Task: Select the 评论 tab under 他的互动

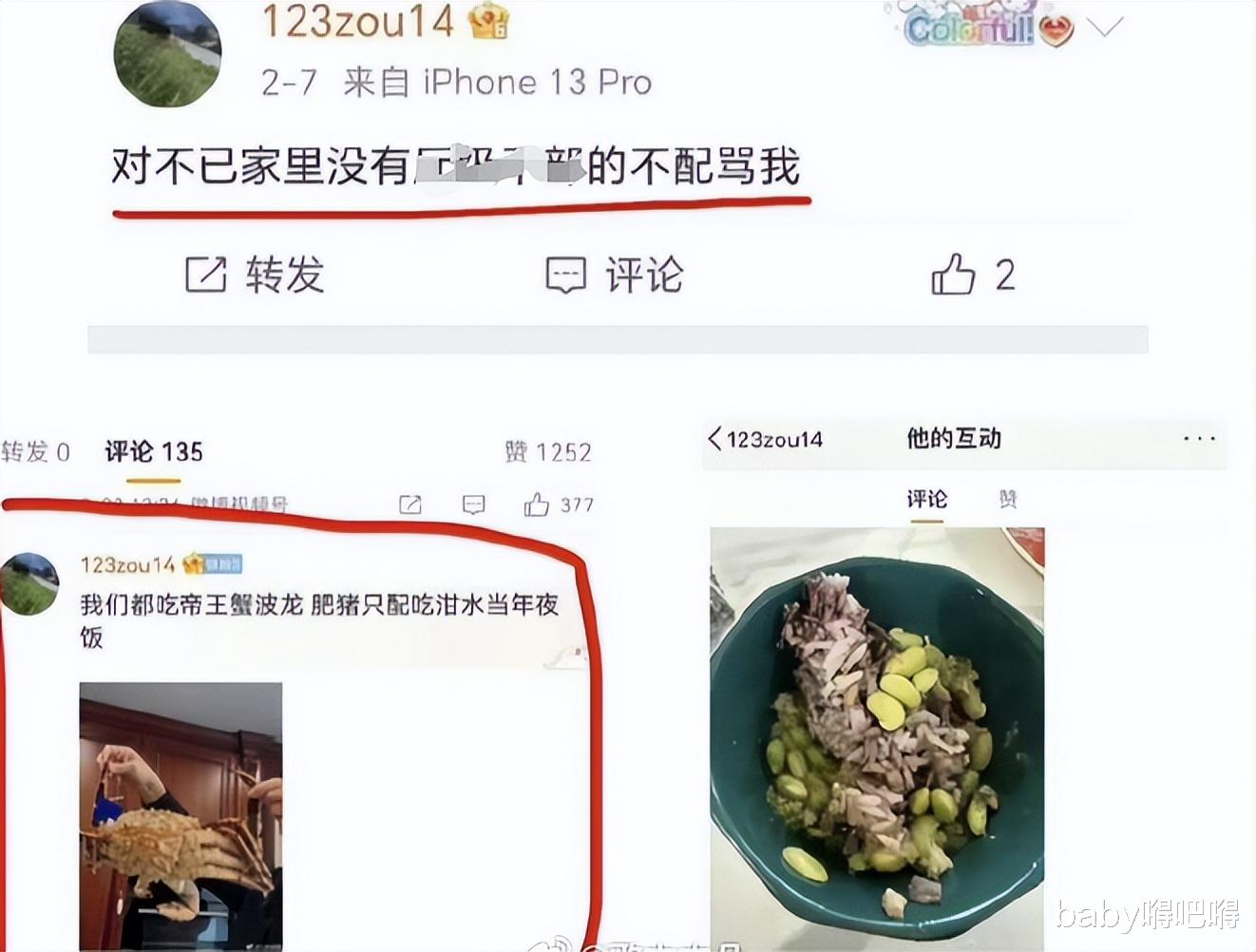Action: pyautogui.click(x=926, y=499)
